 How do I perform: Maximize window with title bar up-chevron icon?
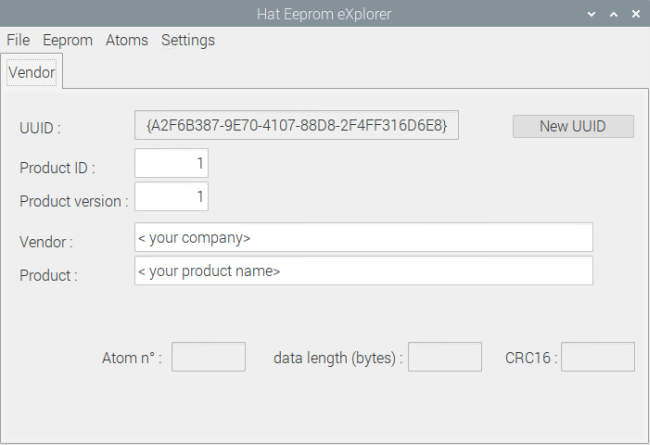[x=614, y=15]
